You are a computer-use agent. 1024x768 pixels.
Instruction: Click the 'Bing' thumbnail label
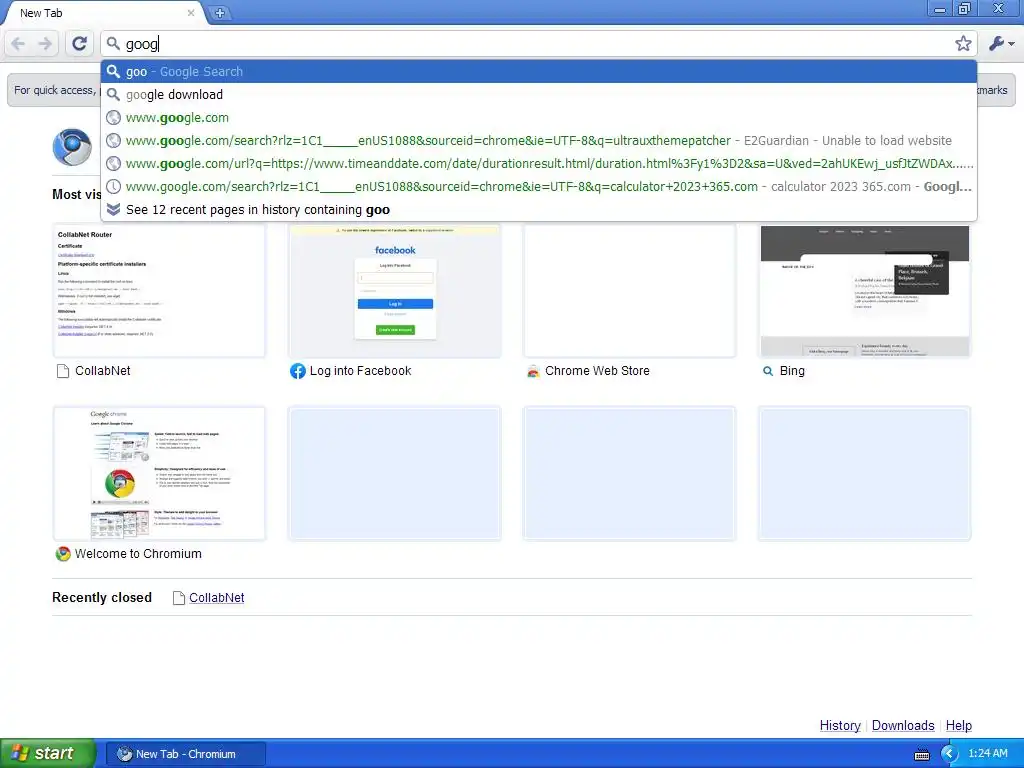coord(792,371)
